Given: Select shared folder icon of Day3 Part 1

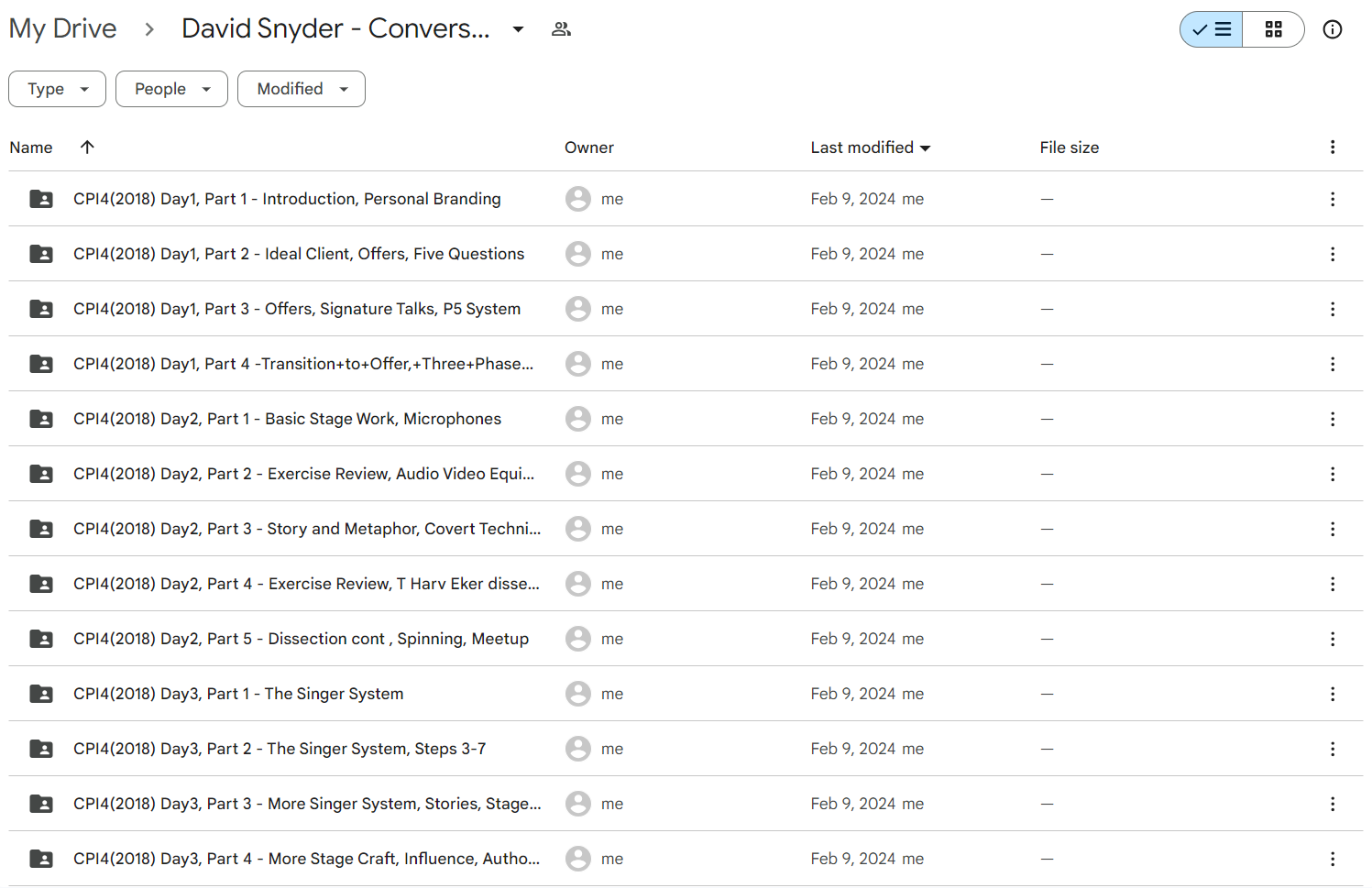Looking at the screenshot, I should click(x=41, y=694).
